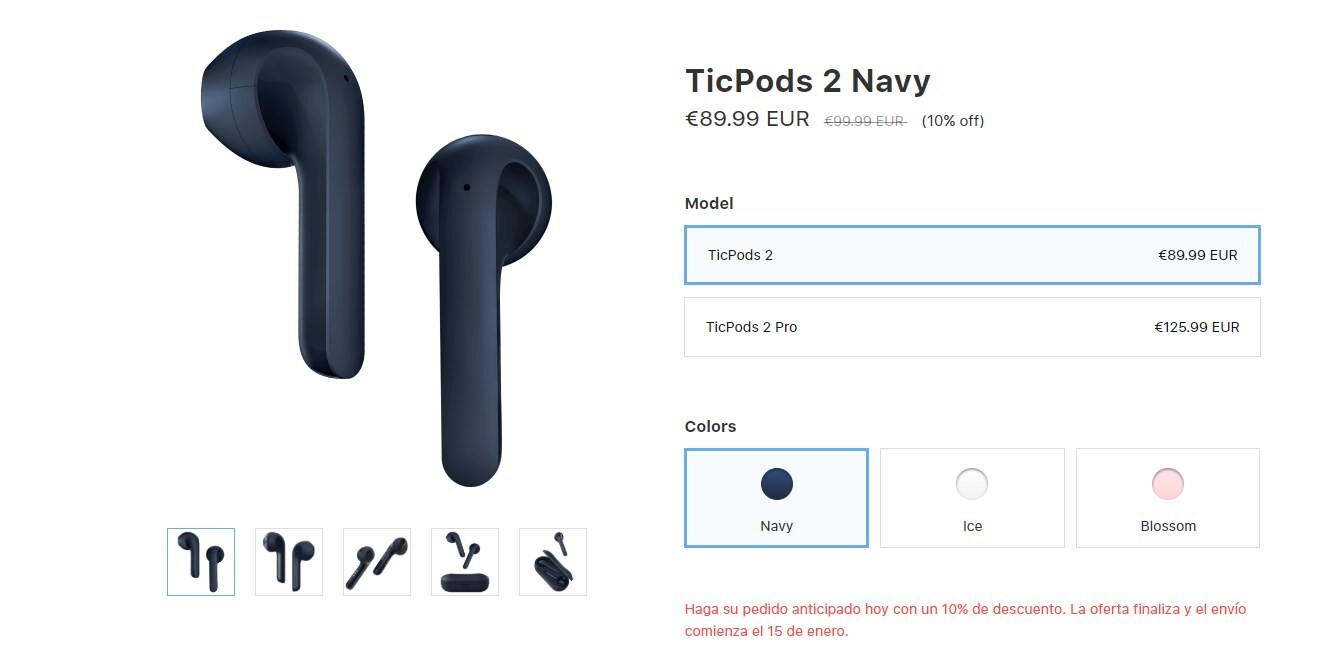Click the €89.99 EUR price in model row
1323x661 pixels.
(1198, 255)
